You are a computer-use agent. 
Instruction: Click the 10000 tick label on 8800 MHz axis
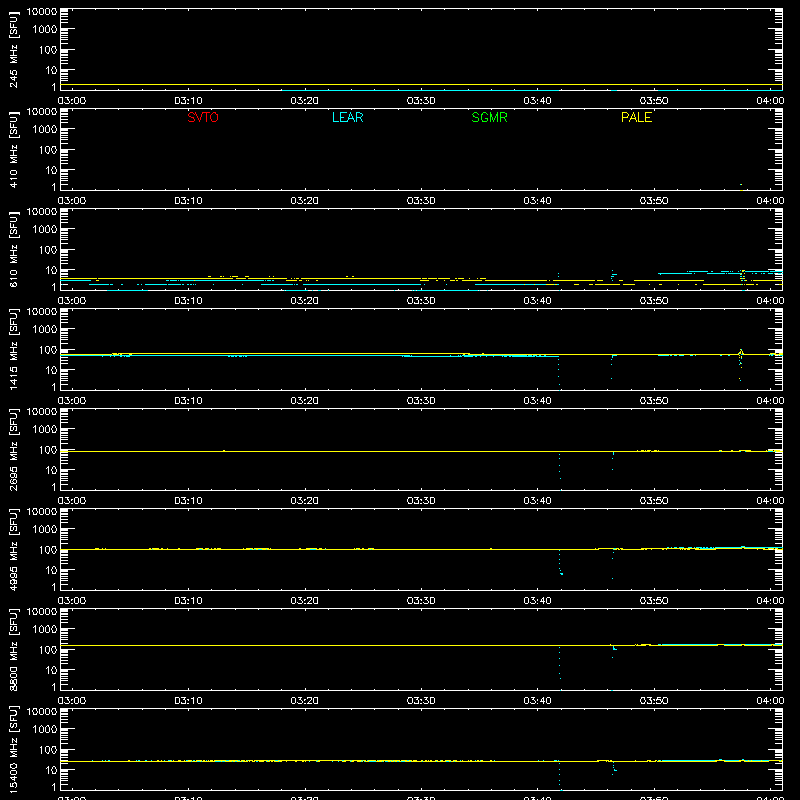42,612
